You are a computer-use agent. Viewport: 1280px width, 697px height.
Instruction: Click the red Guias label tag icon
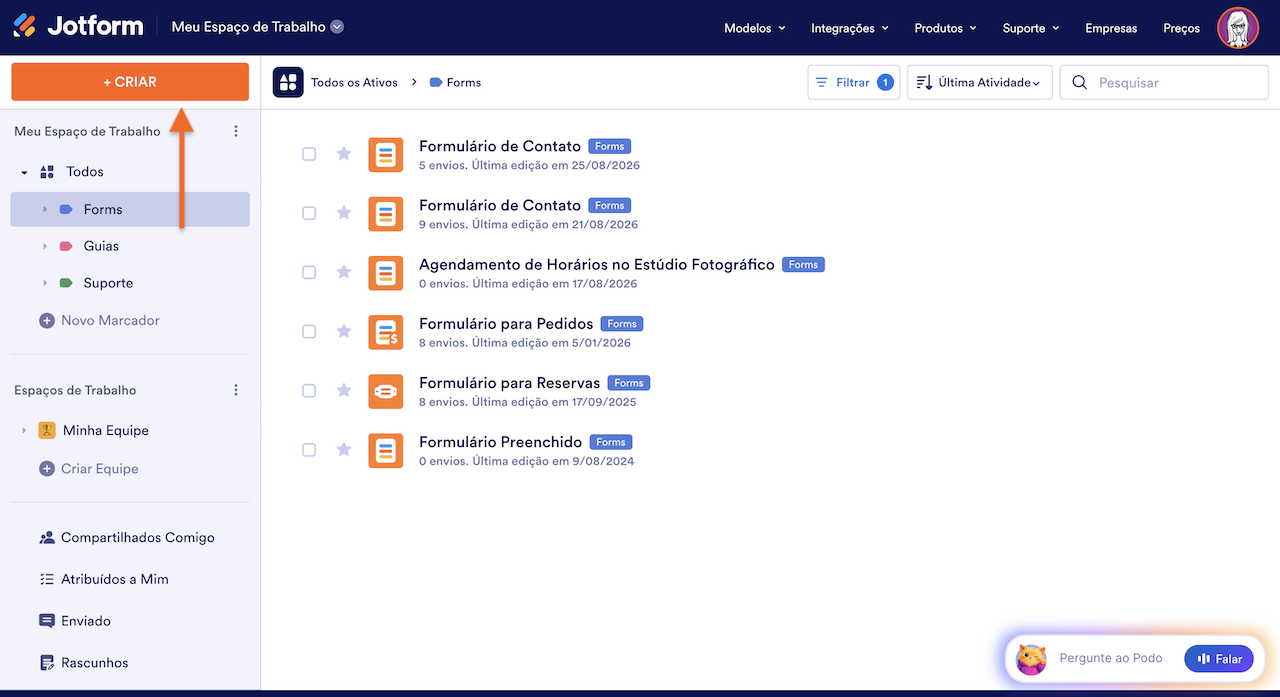coord(66,246)
